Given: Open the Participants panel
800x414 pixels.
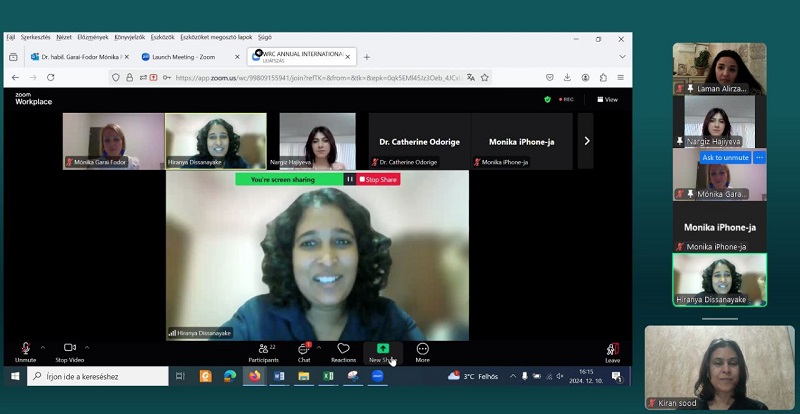Looking at the screenshot, I should click(263, 352).
